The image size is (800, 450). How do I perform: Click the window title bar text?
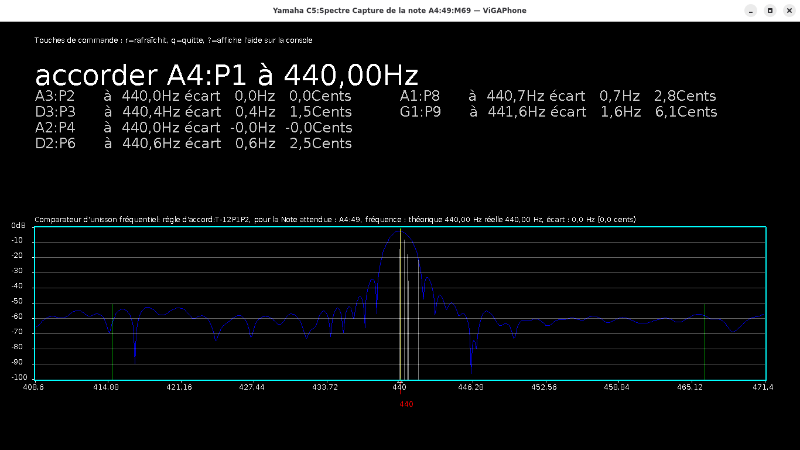tap(400, 10)
